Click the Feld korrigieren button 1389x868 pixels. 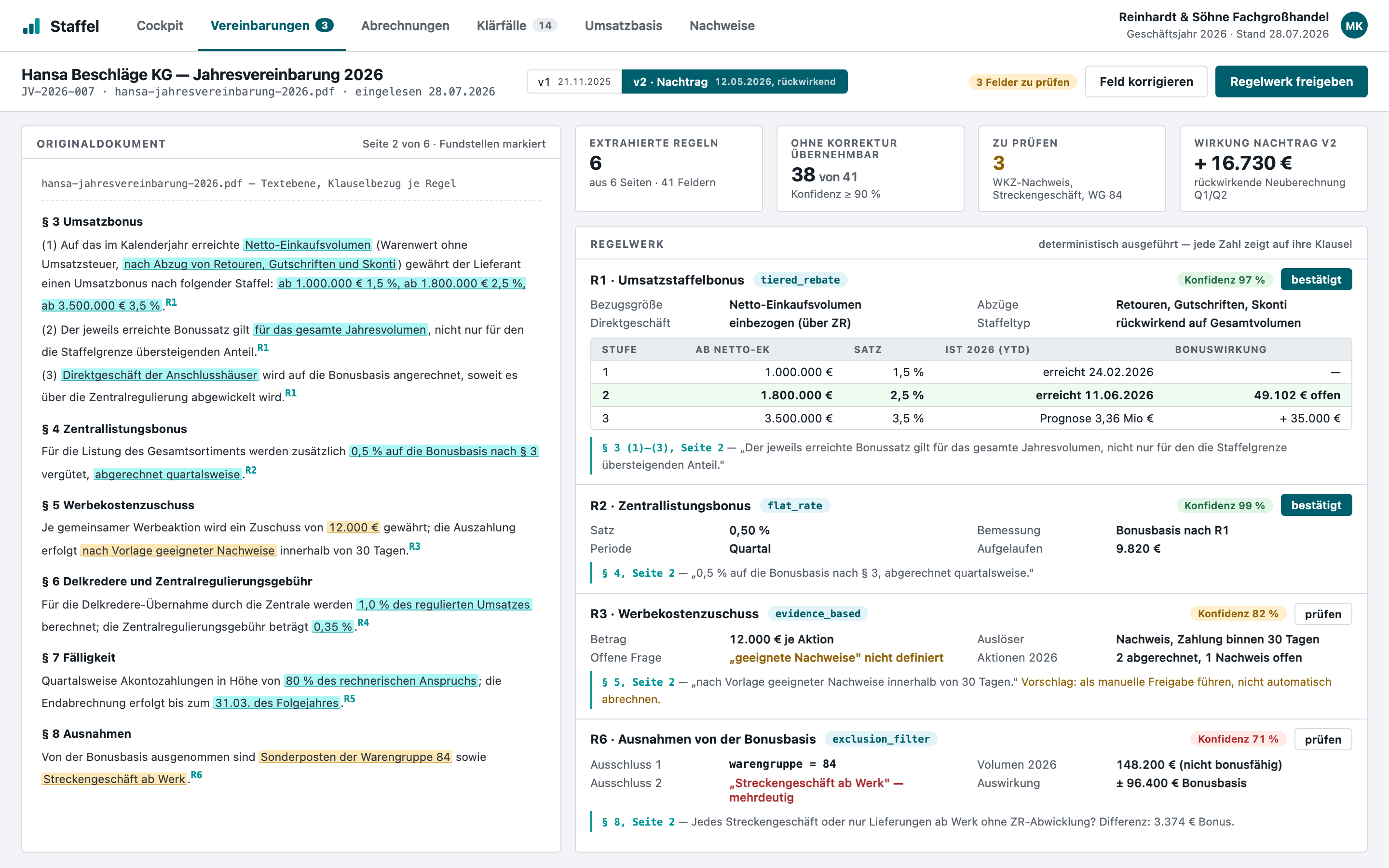(x=1145, y=81)
